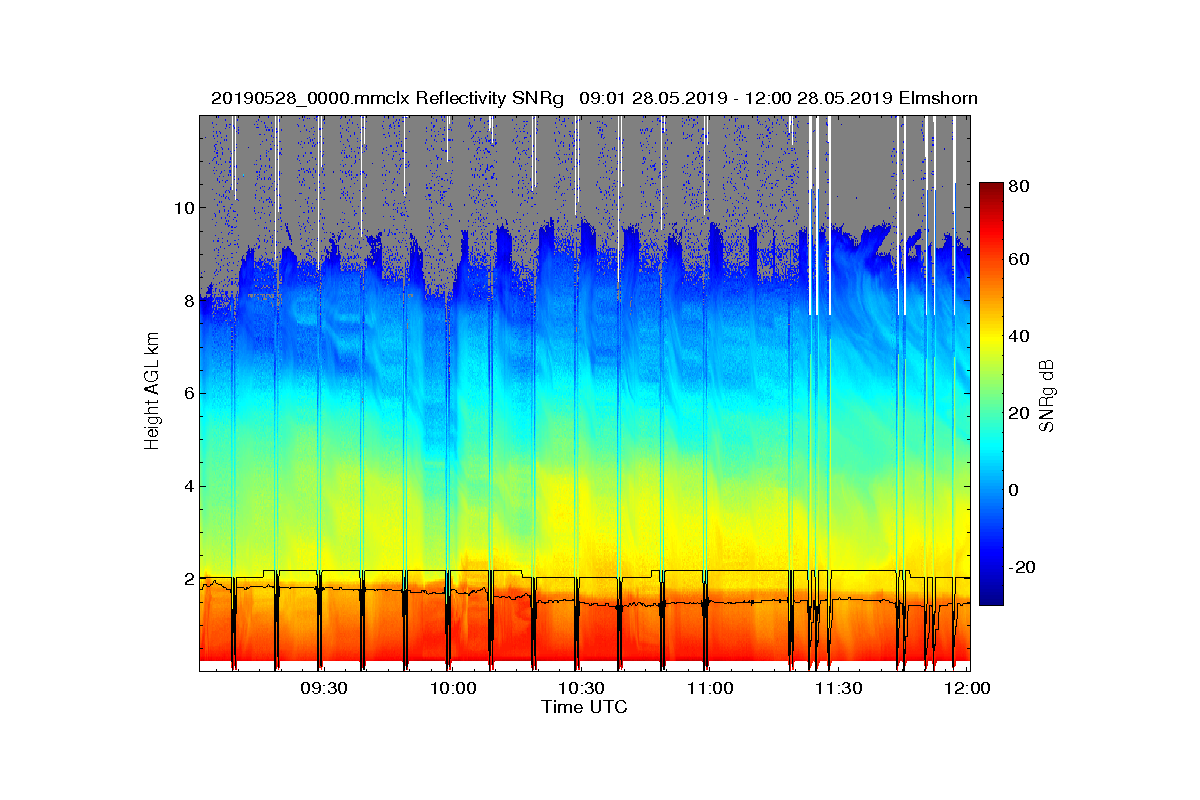This screenshot has width=1200, height=800.
Task: Click the 09:30 time tick label
Action: pyautogui.click(x=324, y=688)
